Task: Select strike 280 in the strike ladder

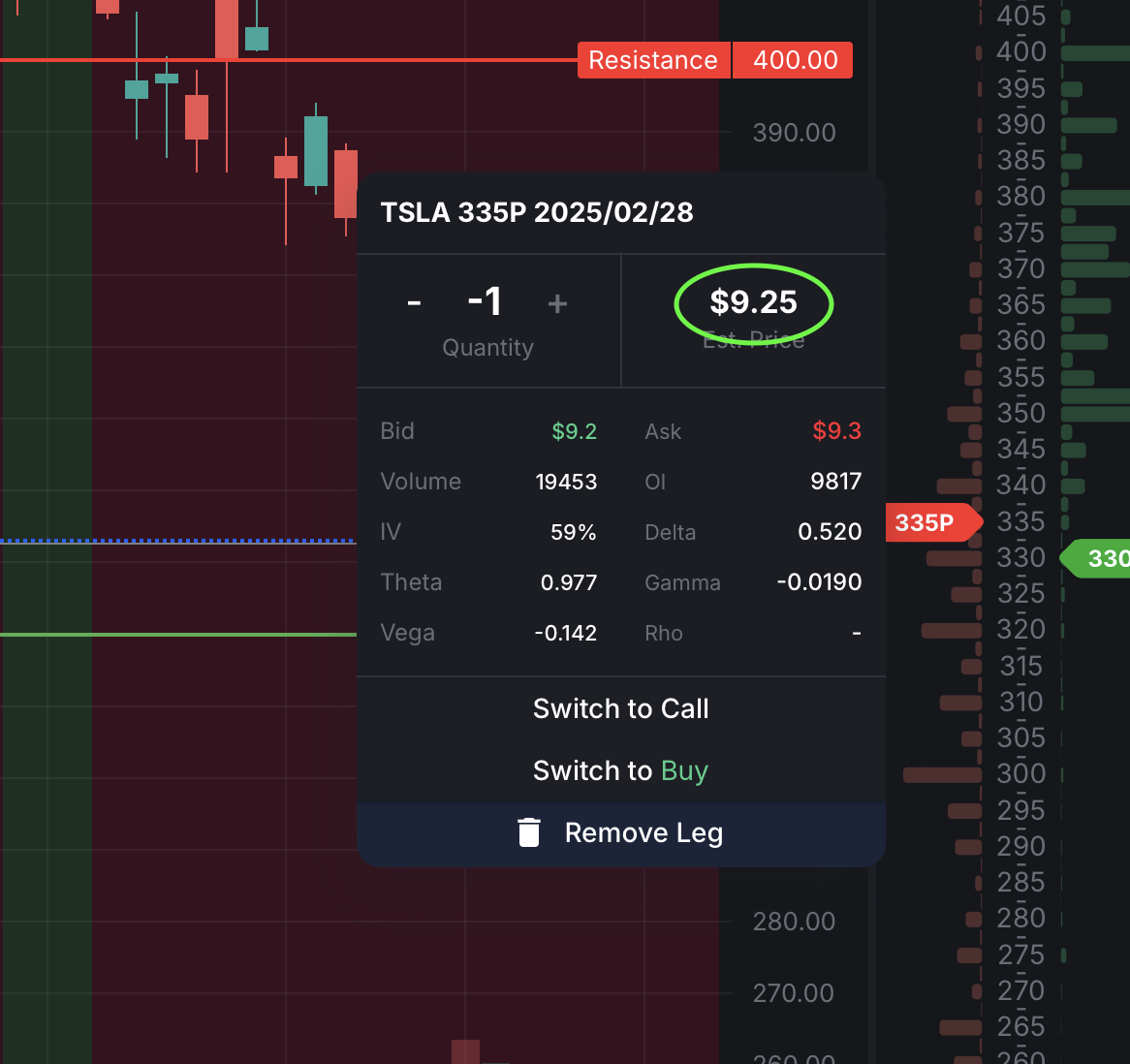Action: [x=1020, y=918]
